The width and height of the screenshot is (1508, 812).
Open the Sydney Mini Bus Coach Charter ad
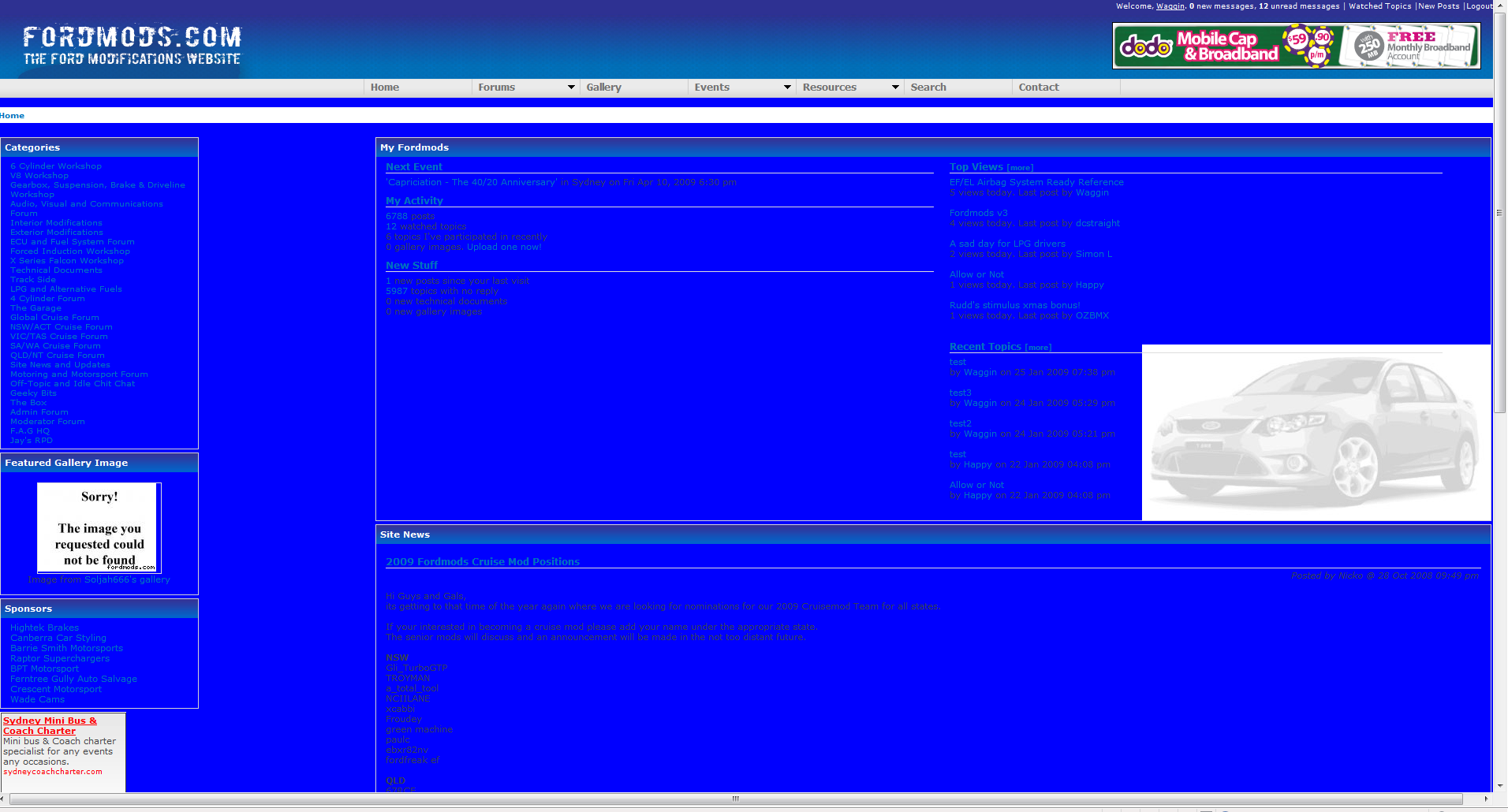click(x=50, y=725)
